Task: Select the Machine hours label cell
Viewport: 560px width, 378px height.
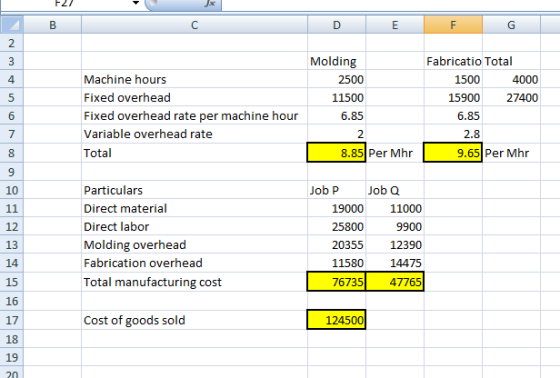Action: pyautogui.click(x=194, y=79)
